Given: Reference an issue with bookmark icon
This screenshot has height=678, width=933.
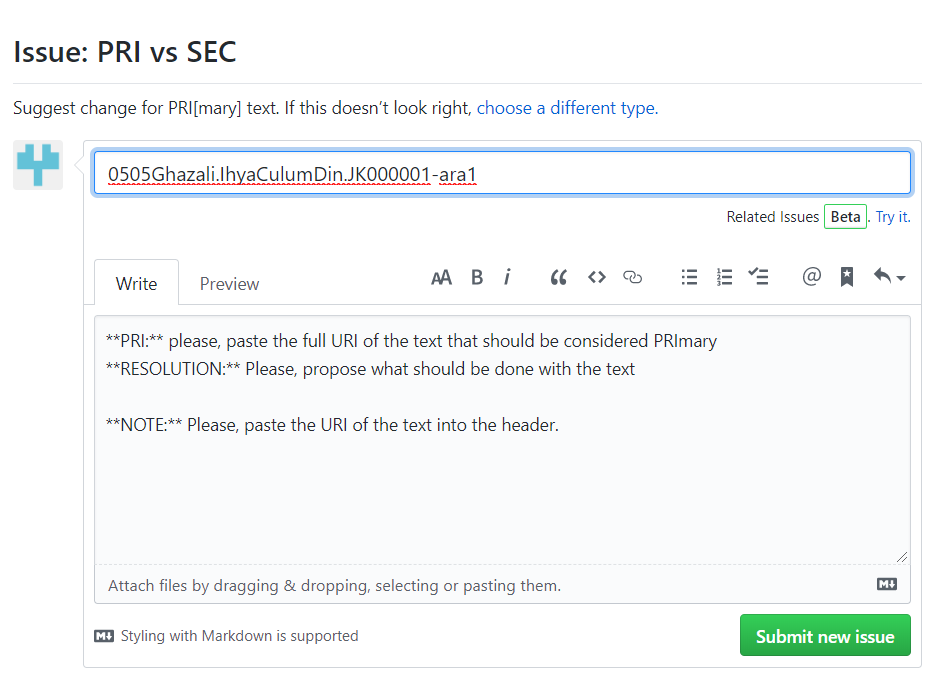Looking at the screenshot, I should [x=846, y=278].
